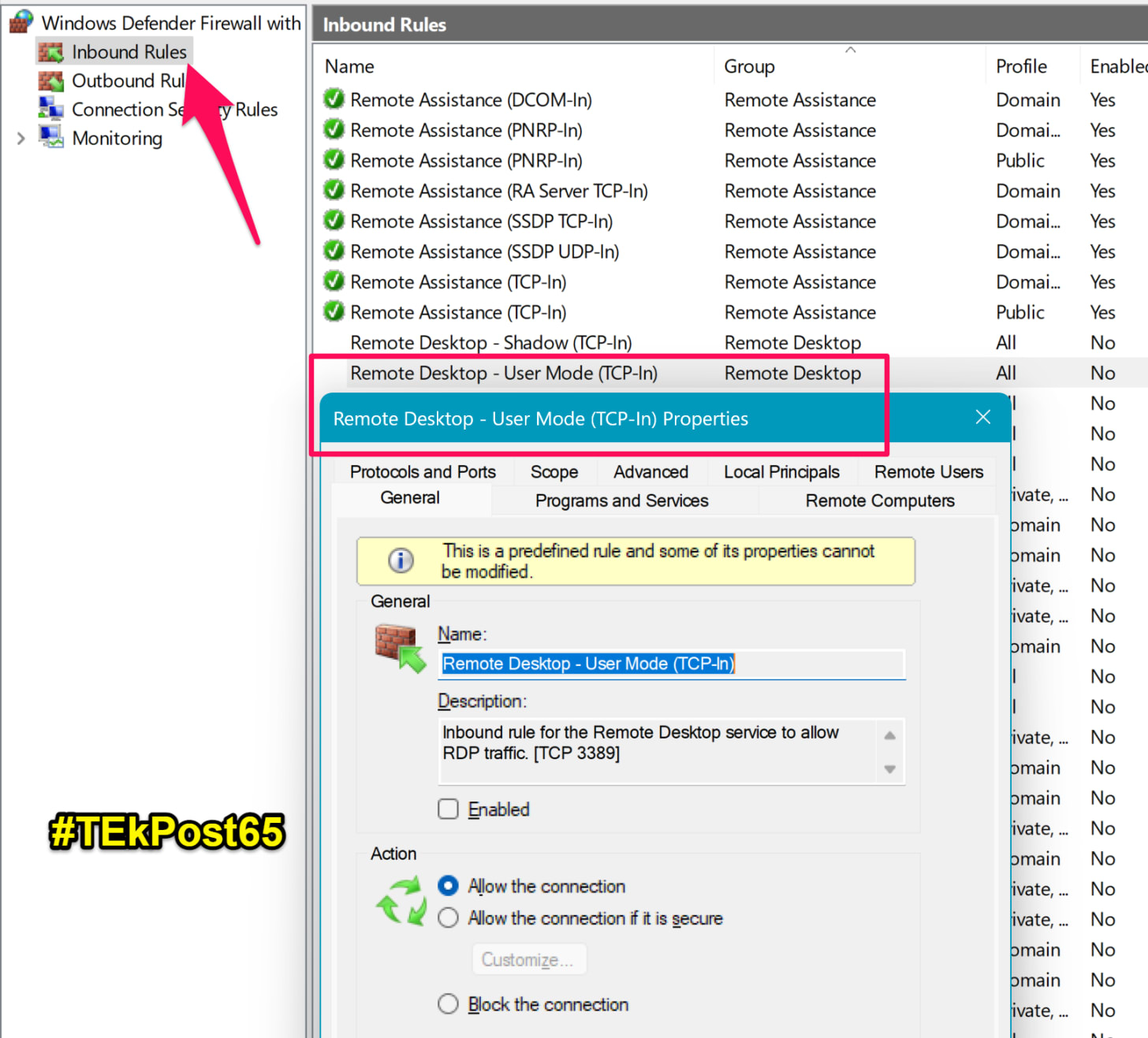Expand the Monitoring tree node

coord(20,138)
